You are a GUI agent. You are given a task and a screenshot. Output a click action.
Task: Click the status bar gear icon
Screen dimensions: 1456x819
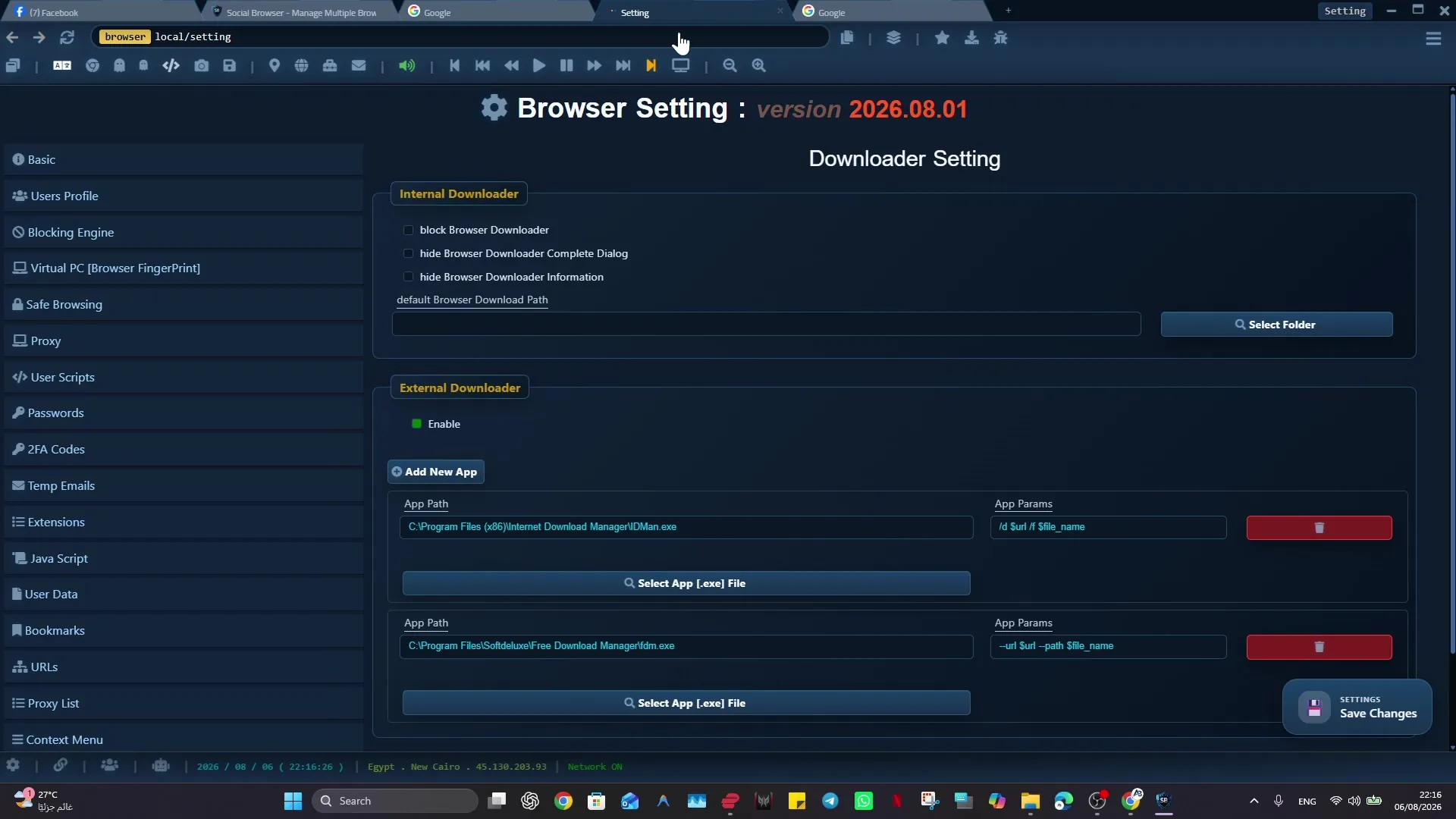coord(13,766)
